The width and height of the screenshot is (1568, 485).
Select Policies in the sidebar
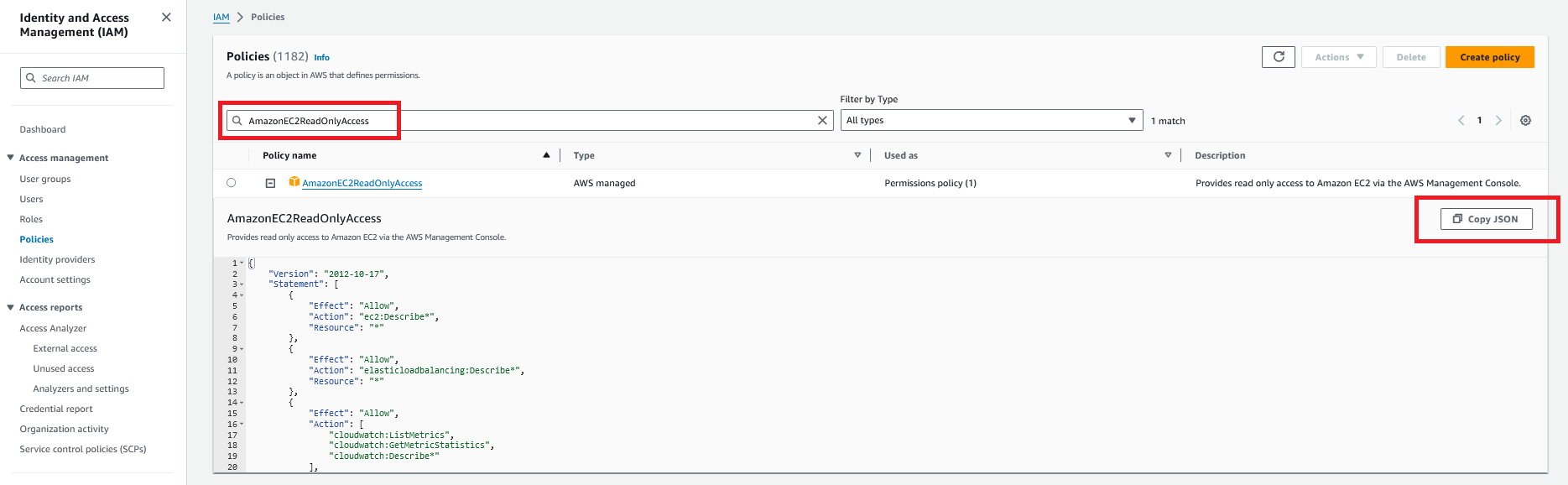click(x=36, y=239)
